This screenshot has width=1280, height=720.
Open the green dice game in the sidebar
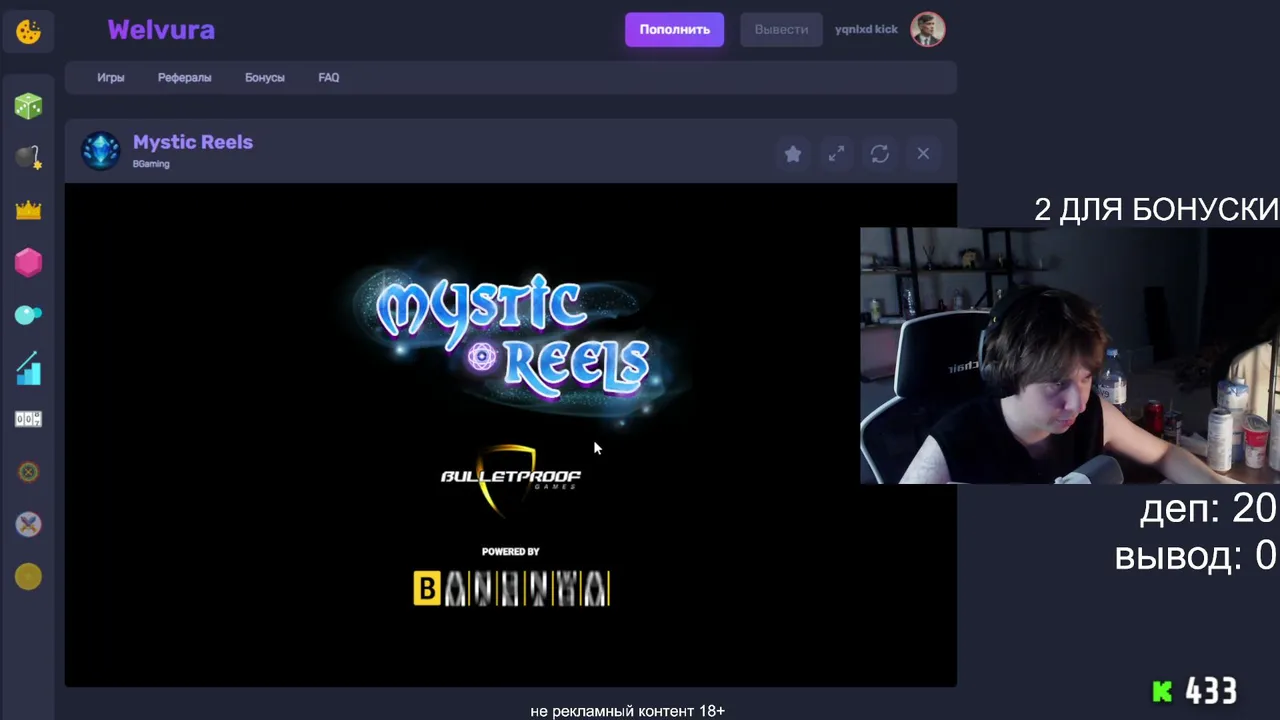(x=28, y=106)
